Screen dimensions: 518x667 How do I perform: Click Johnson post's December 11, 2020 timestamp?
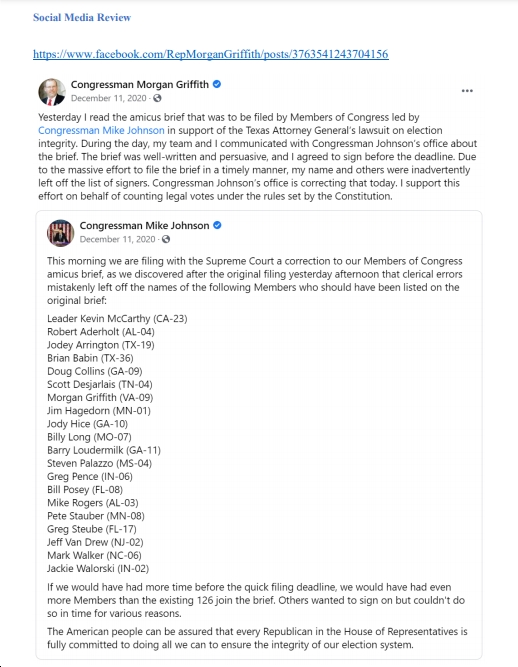tap(117, 239)
